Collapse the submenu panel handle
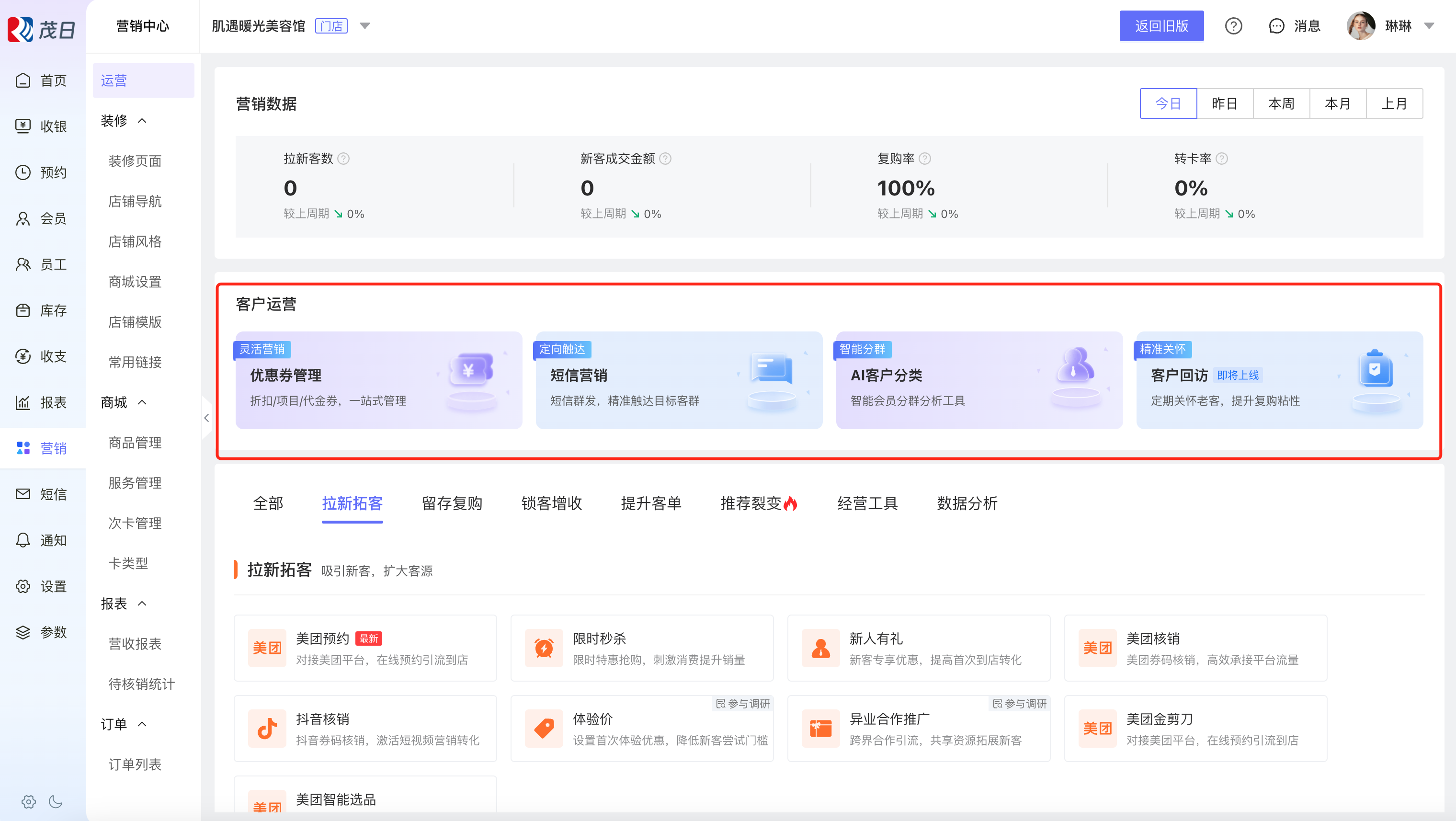Viewport: 1456px width, 821px height. pos(206,418)
